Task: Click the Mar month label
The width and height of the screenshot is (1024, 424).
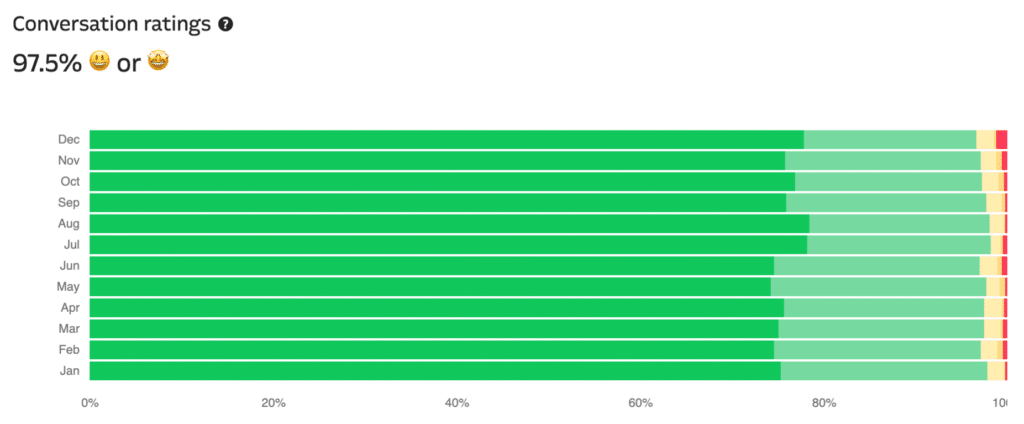Action: [69, 329]
